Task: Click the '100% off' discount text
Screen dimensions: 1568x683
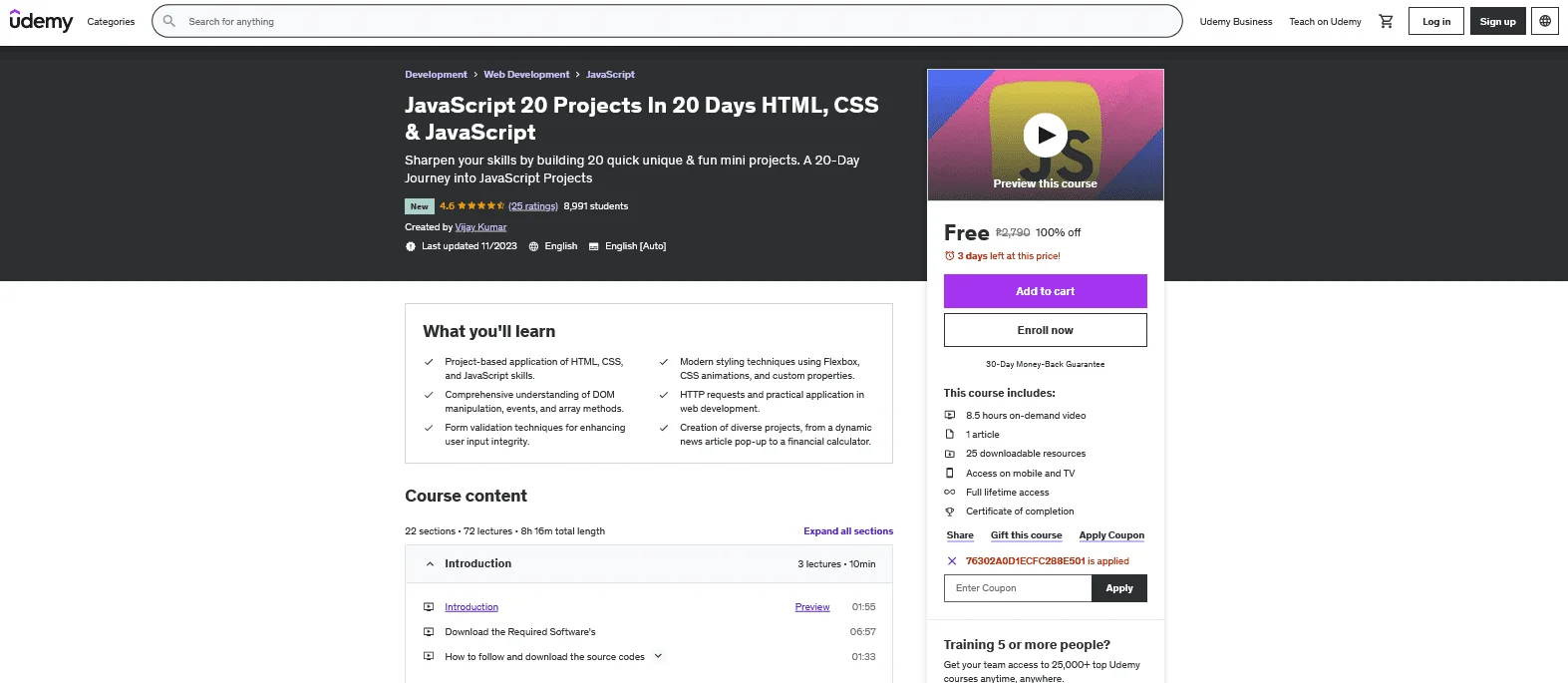Action: click(x=1058, y=232)
